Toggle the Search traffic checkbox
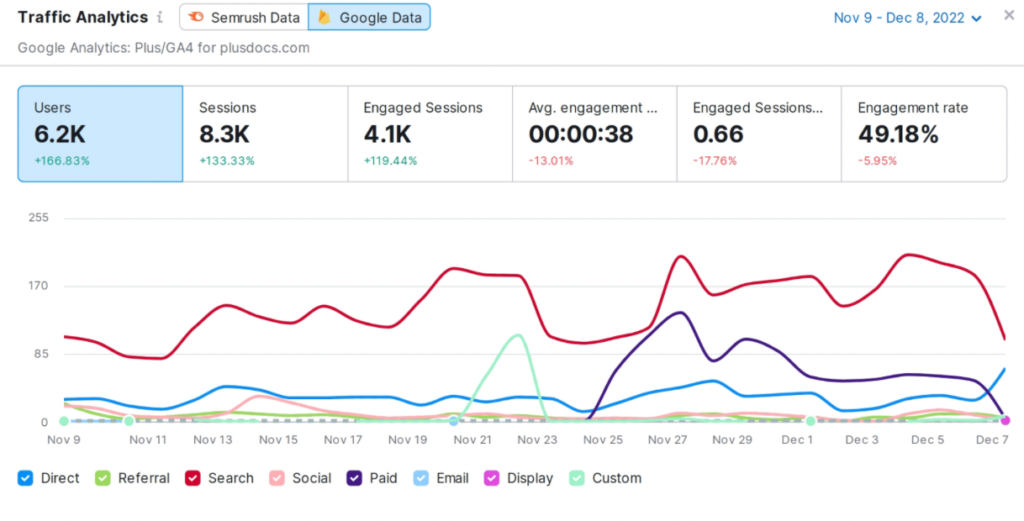 [193, 479]
